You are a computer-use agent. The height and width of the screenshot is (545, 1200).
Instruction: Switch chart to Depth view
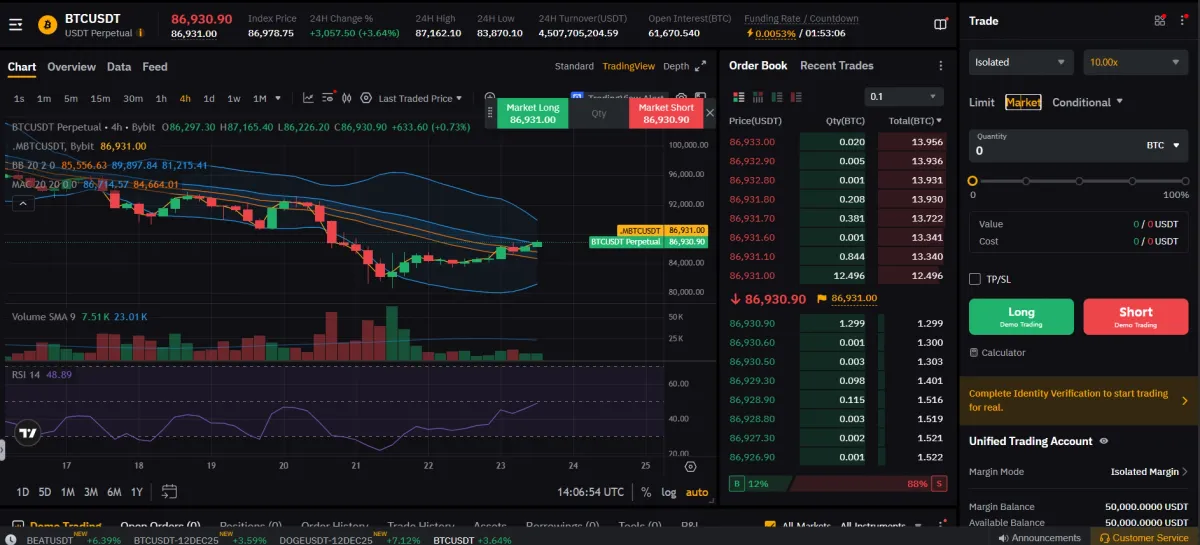click(x=676, y=66)
